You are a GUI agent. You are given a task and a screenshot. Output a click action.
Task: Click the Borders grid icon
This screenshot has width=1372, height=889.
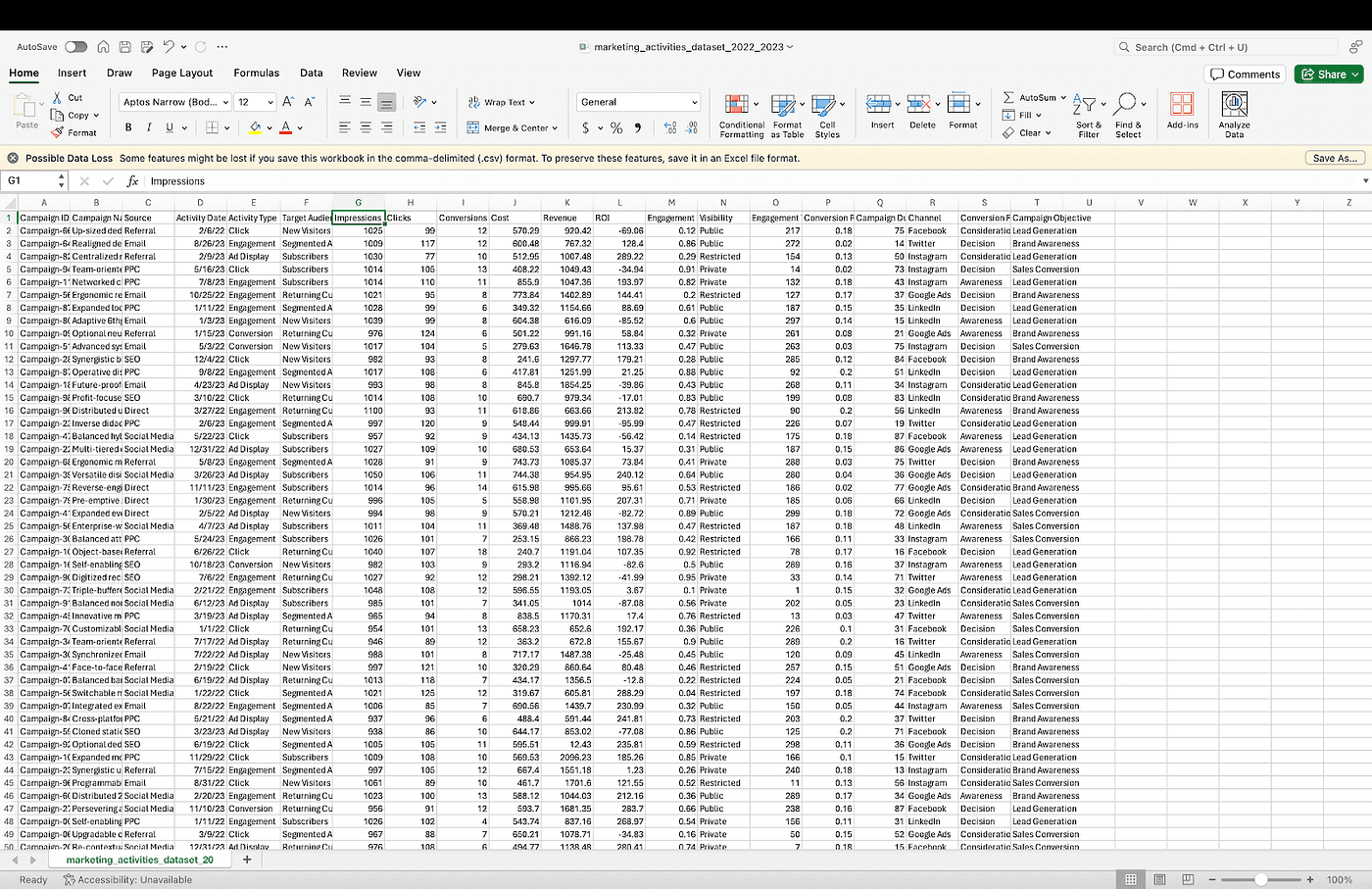click(x=212, y=127)
